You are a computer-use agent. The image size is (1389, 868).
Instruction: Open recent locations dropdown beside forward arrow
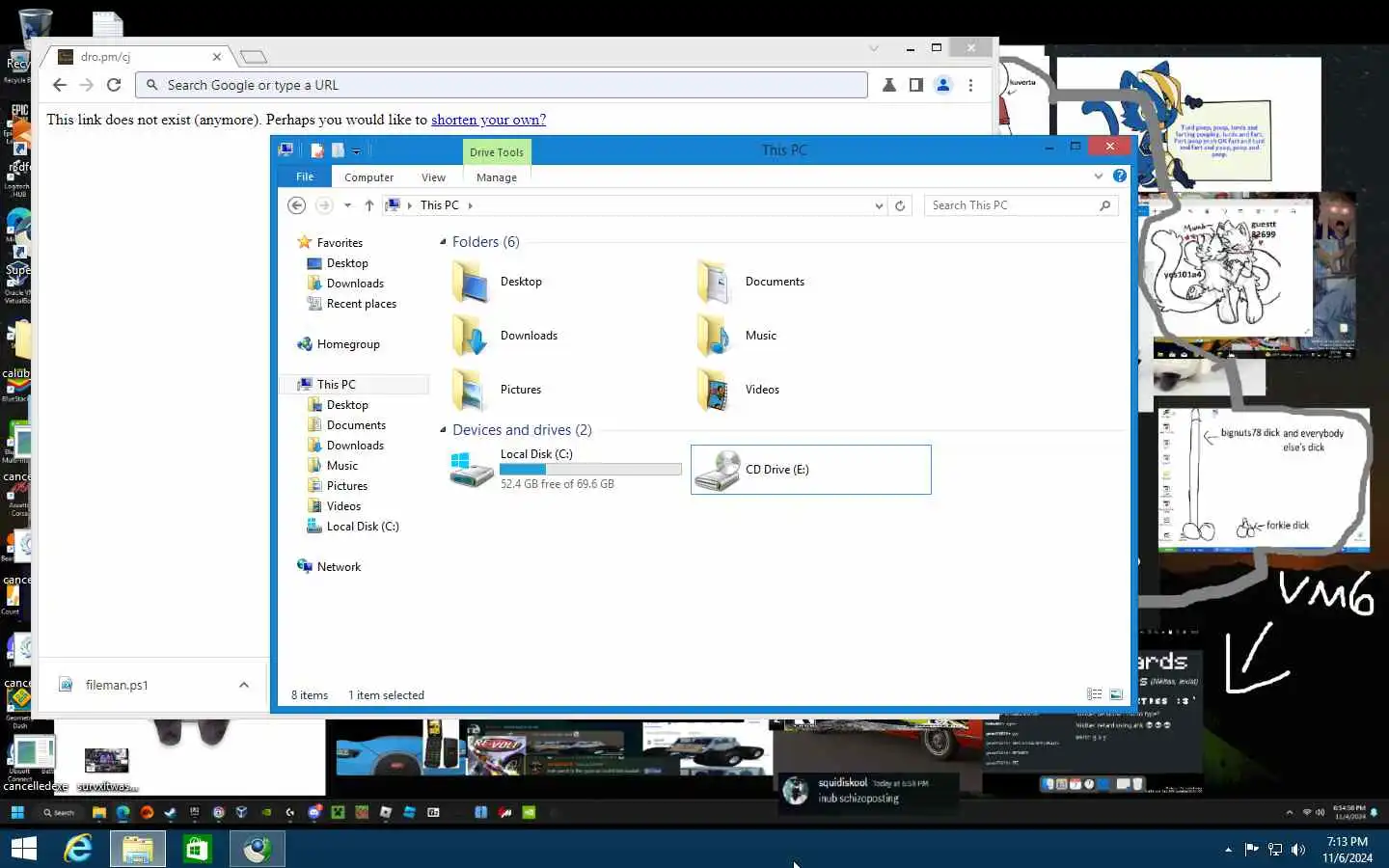pos(347,205)
